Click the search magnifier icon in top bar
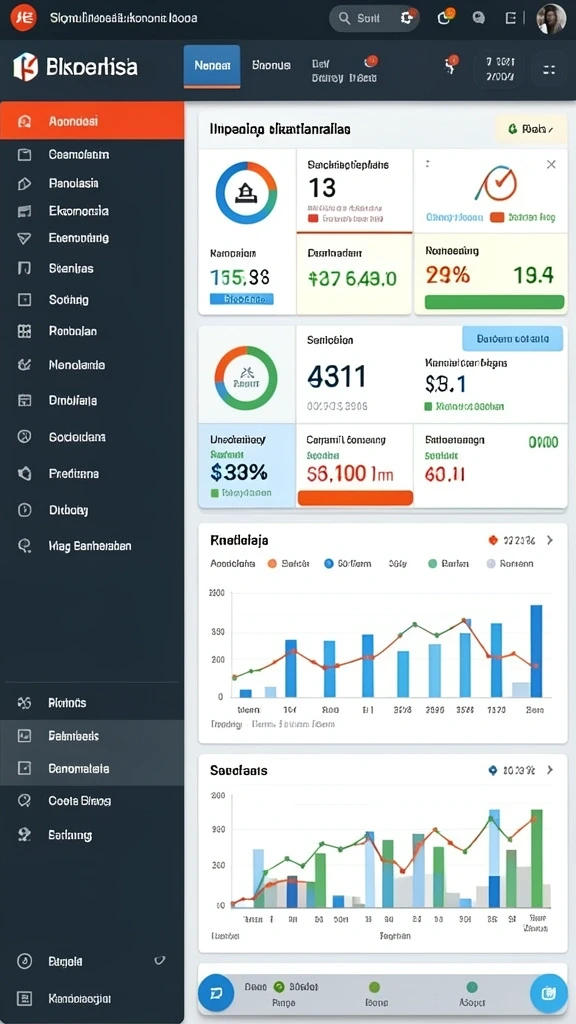 (344, 18)
